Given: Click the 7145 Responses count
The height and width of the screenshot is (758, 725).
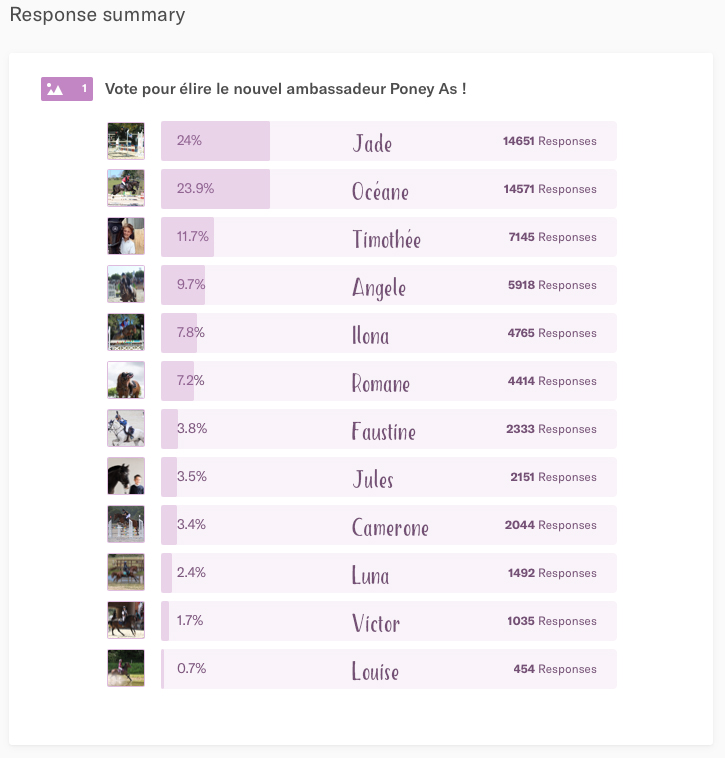Looking at the screenshot, I should pyautogui.click(x=552, y=237).
